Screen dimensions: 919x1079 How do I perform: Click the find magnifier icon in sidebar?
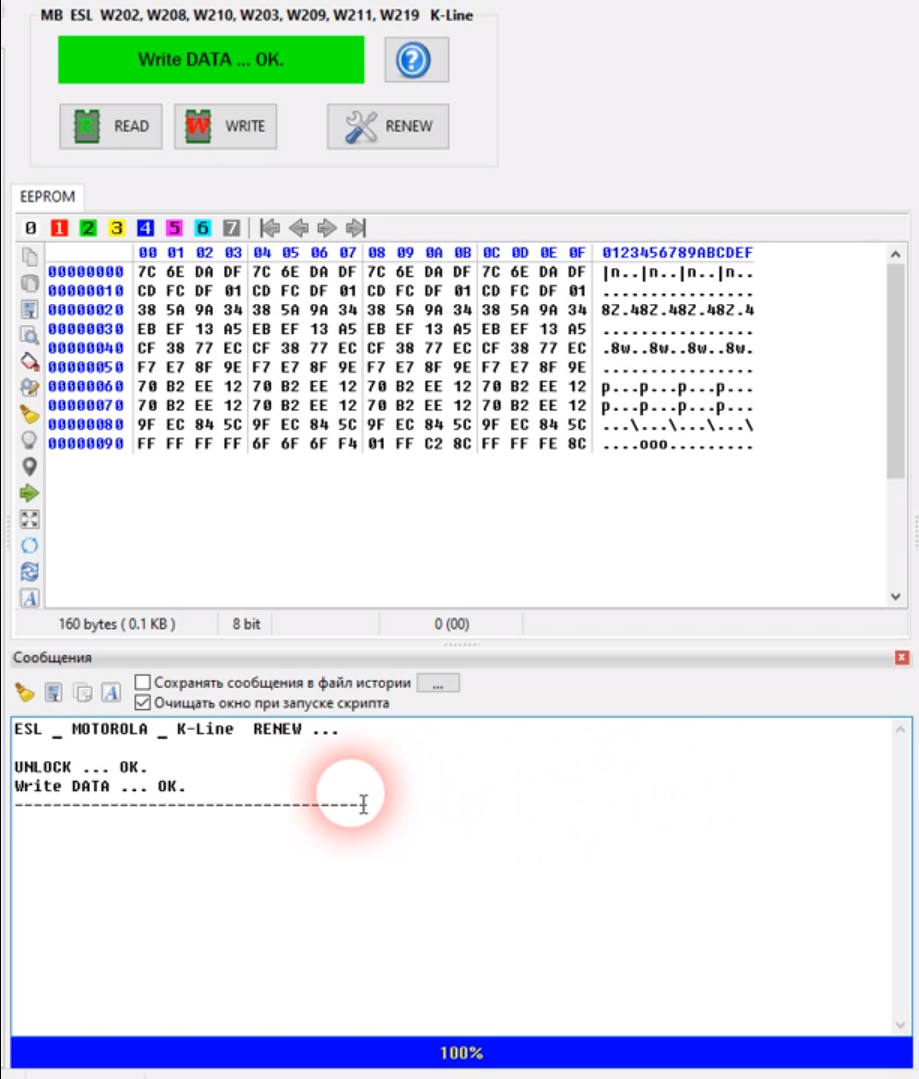pyautogui.click(x=30, y=335)
